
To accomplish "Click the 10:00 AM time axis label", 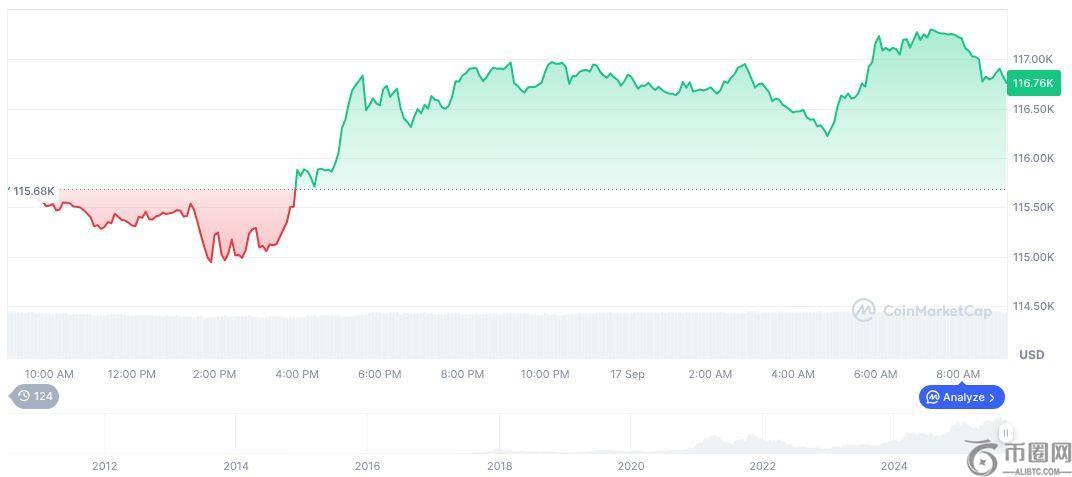I will [49, 374].
